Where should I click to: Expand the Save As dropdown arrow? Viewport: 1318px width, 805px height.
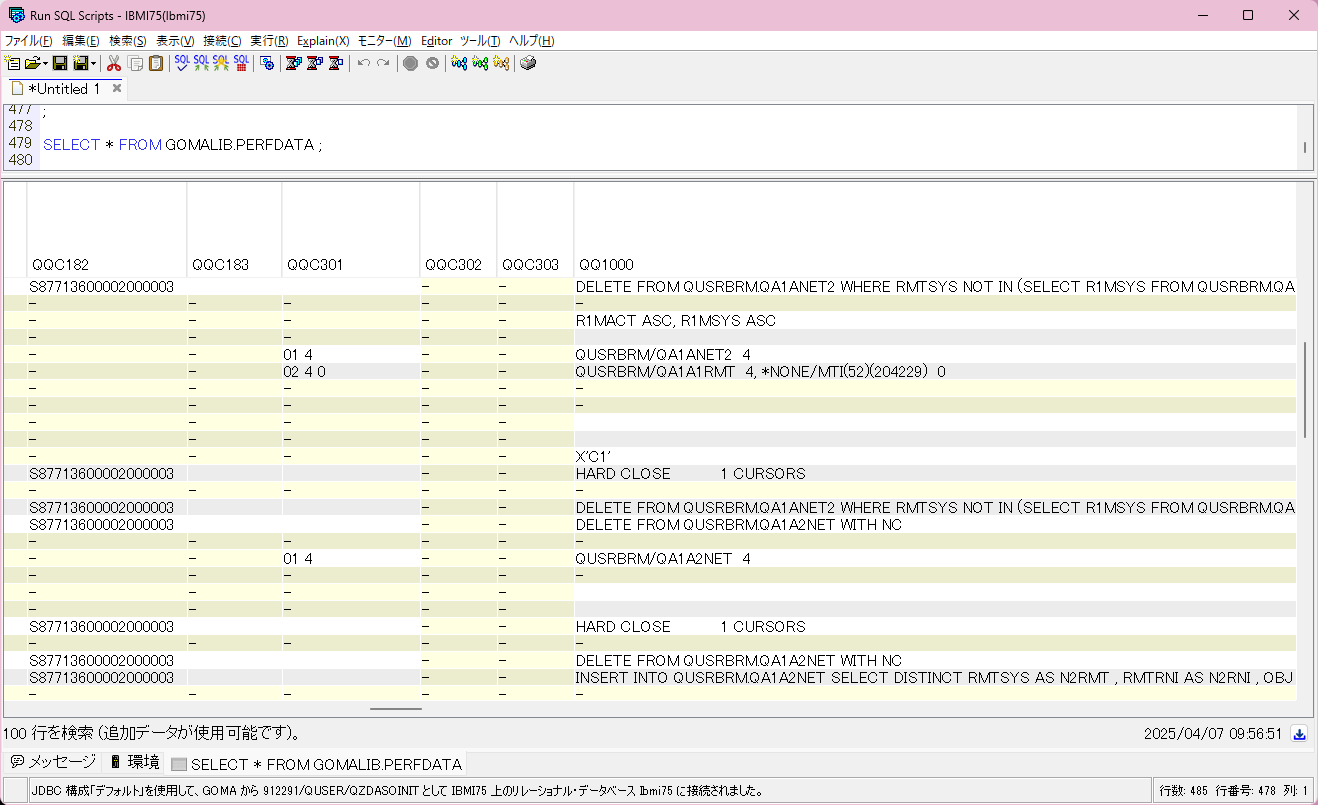click(93, 63)
